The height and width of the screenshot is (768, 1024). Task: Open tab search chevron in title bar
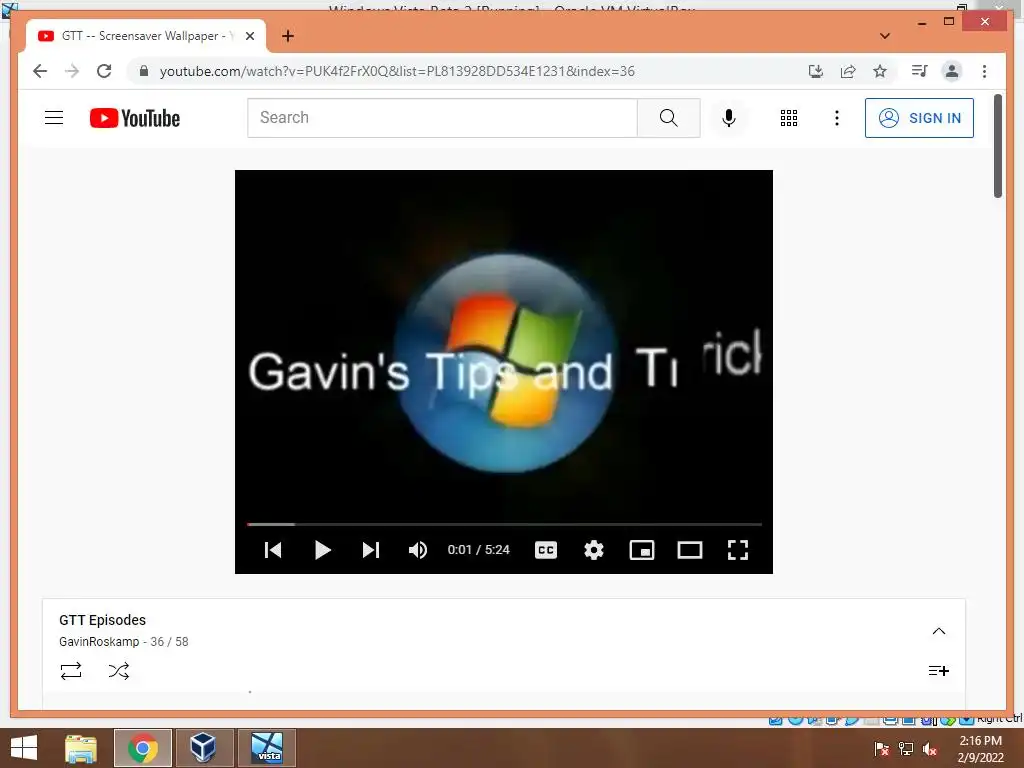[x=885, y=36]
